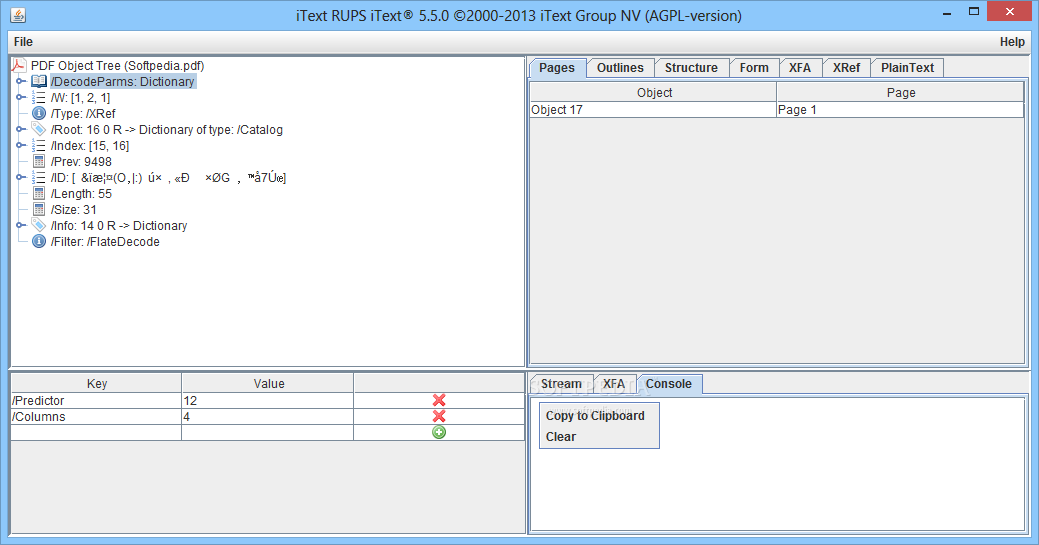This screenshot has height=545, width=1039.
Task: Select the /Length: 55 tree row
Action: point(81,194)
